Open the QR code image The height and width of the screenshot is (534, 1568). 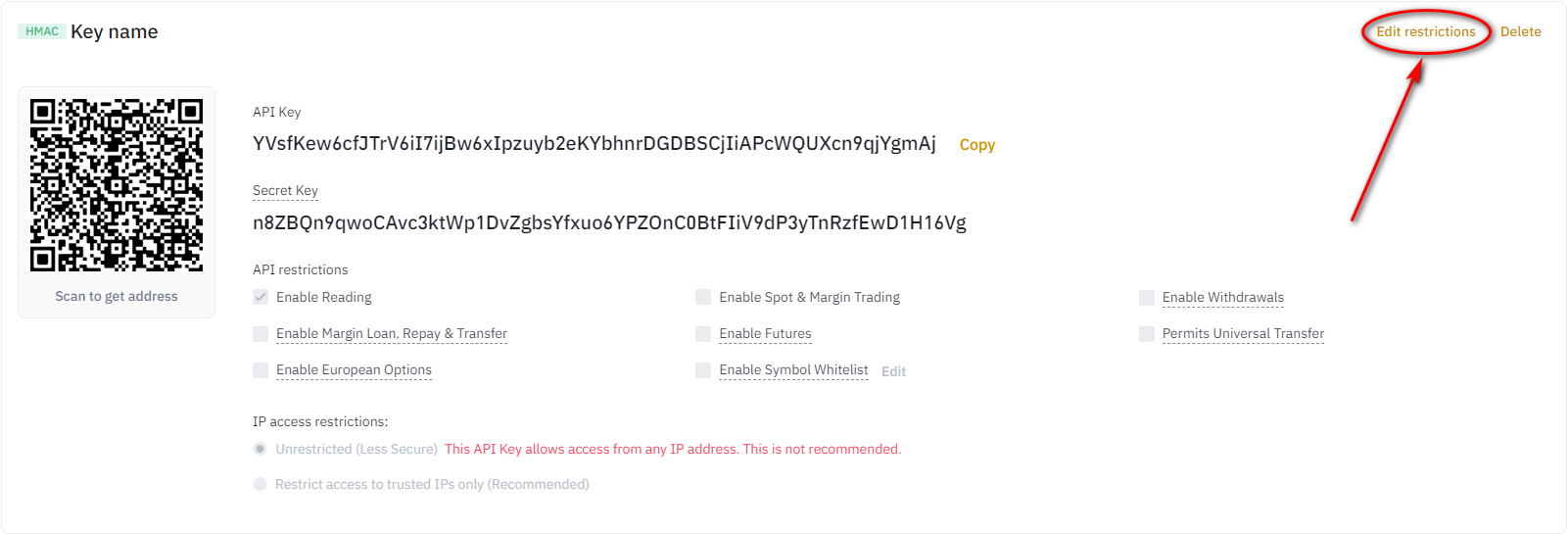coord(117,184)
